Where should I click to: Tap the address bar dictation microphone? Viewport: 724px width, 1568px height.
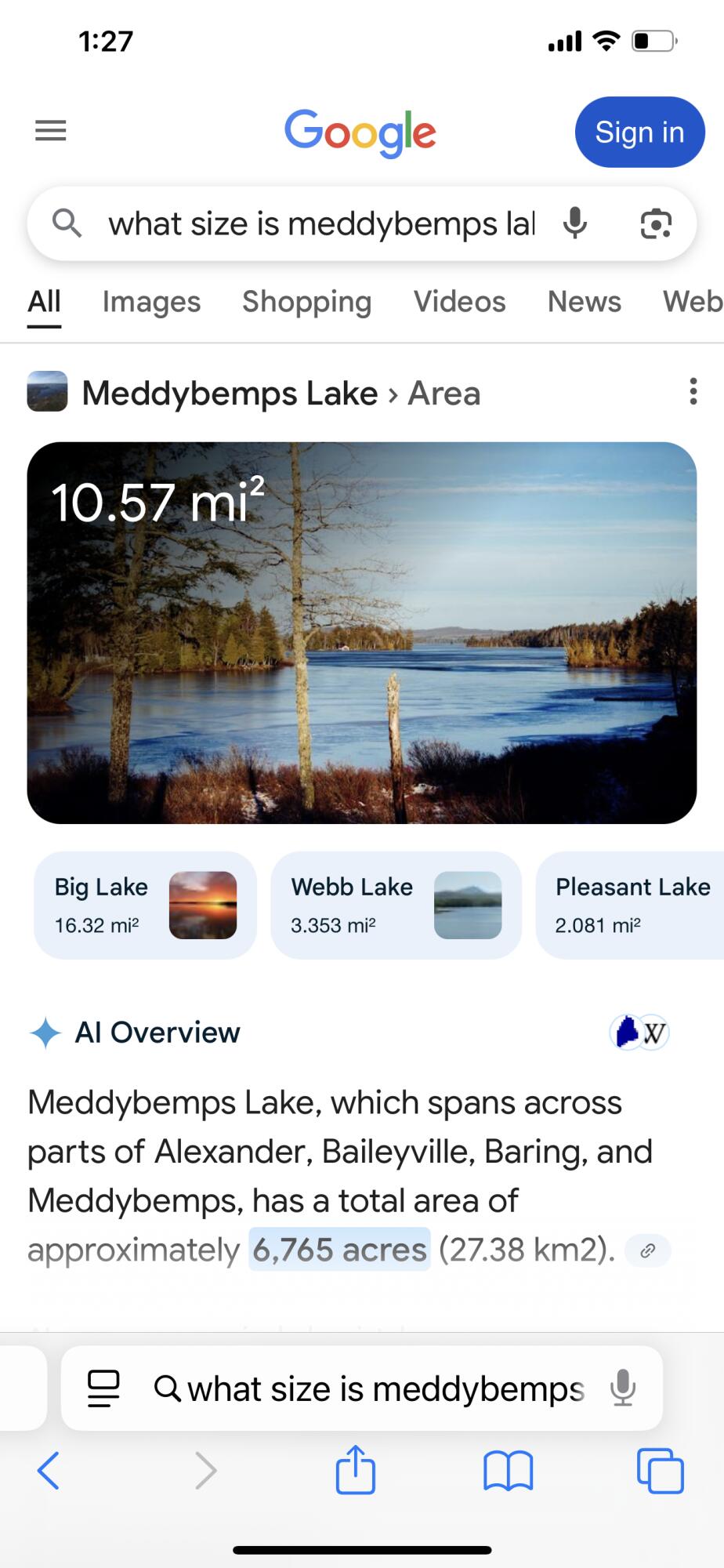623,1388
